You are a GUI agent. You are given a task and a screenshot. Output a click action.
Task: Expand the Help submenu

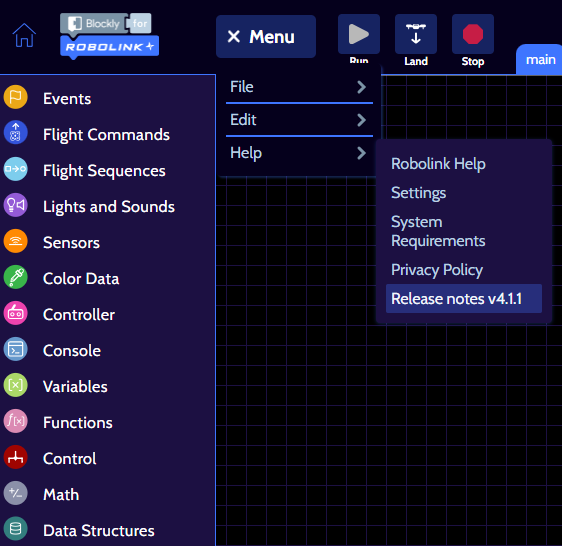click(x=299, y=153)
